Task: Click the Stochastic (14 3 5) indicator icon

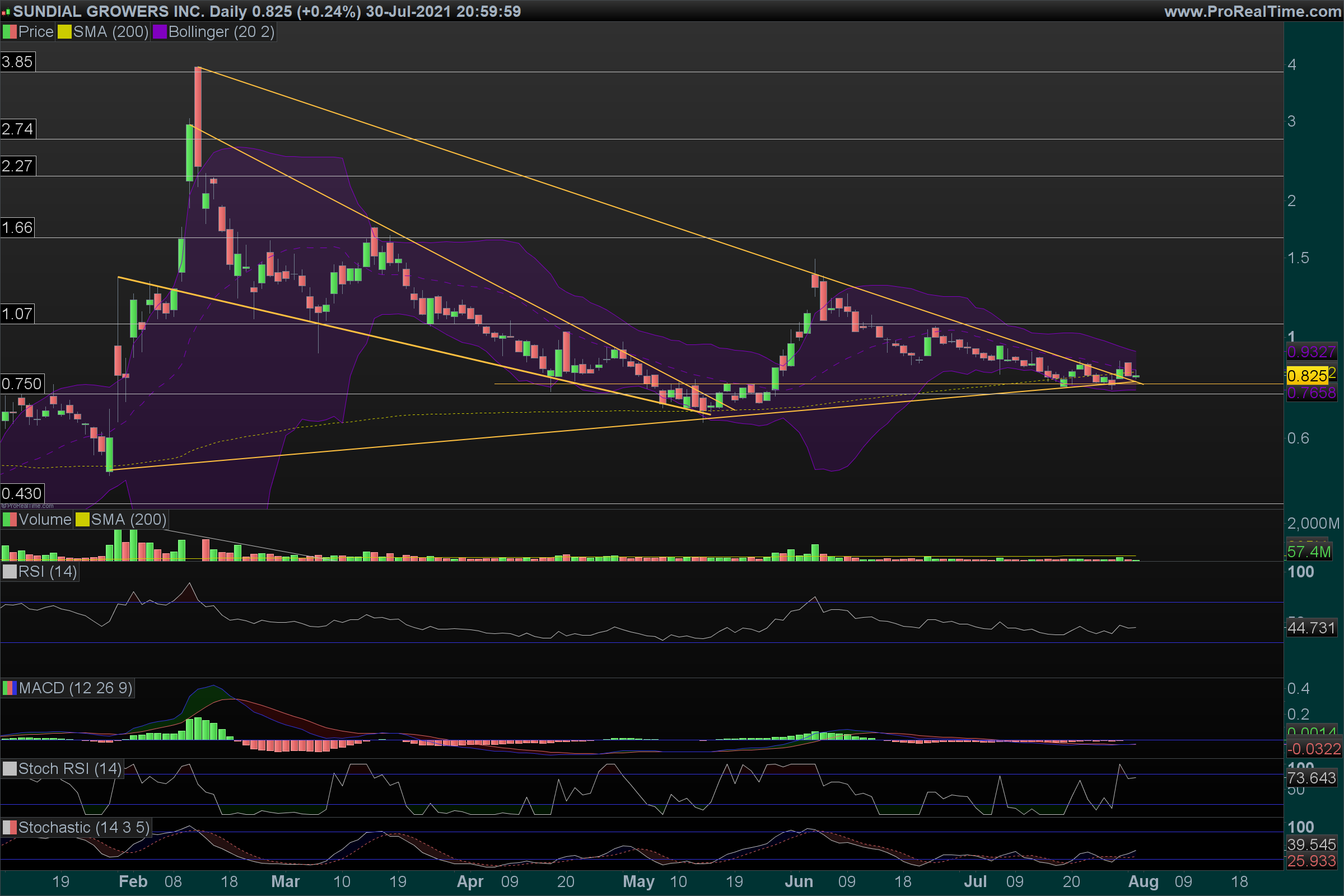Action: tap(10, 828)
